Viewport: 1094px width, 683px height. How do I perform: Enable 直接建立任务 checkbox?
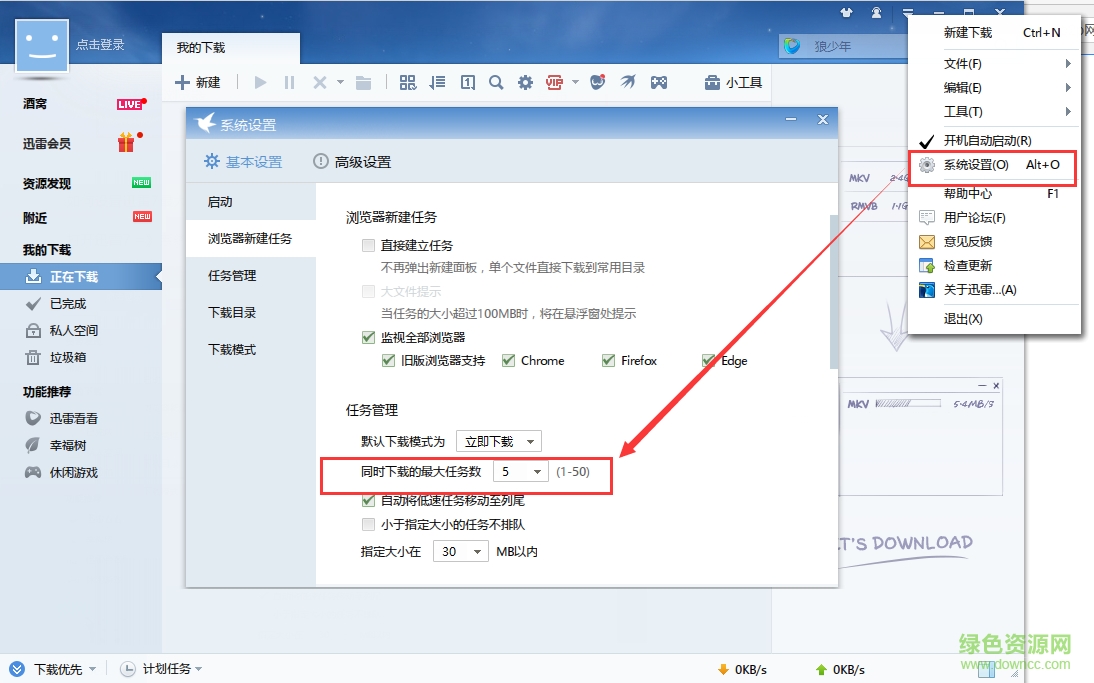368,244
